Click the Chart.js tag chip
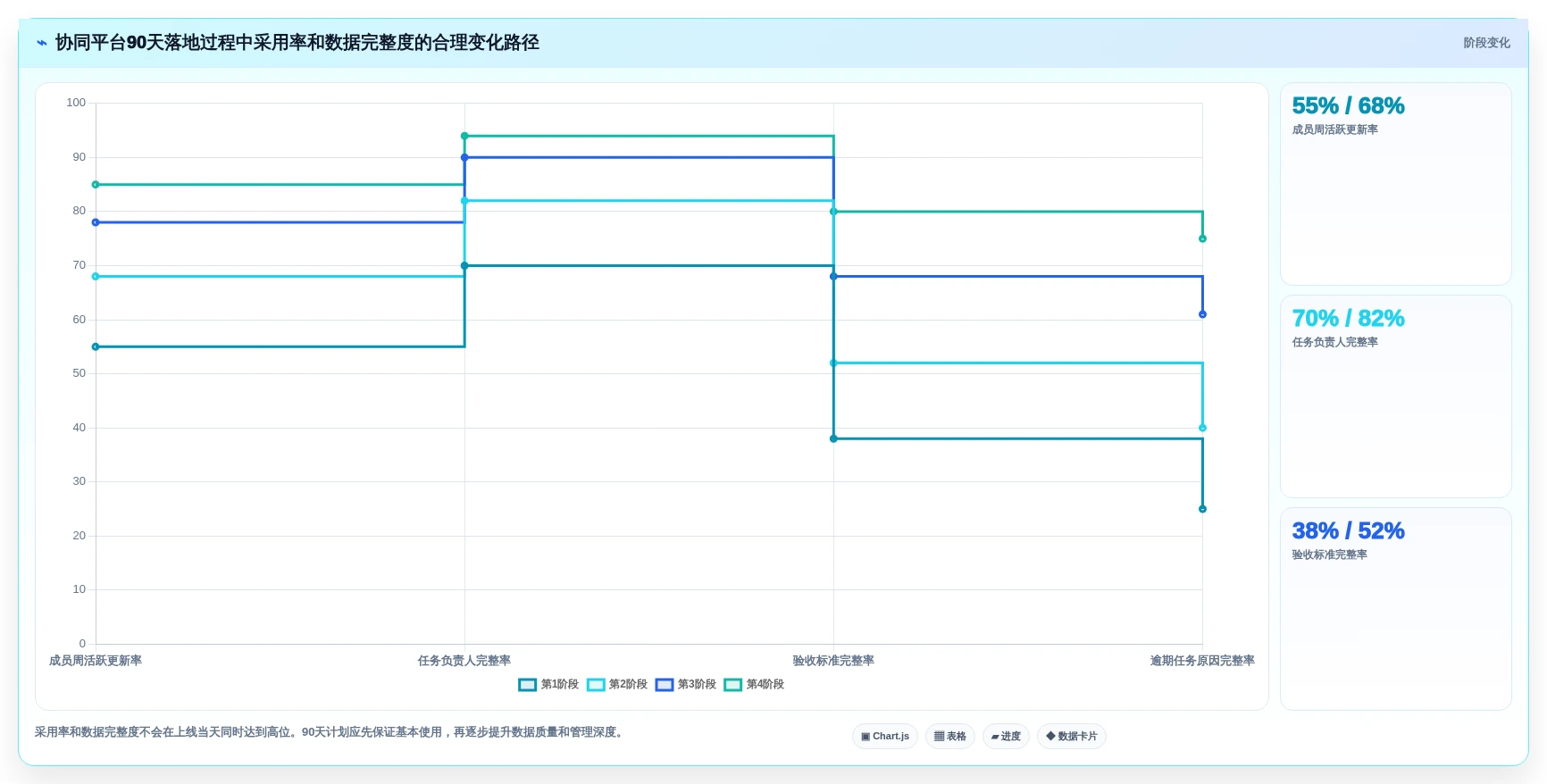The width and height of the screenshot is (1547, 784). click(885, 737)
